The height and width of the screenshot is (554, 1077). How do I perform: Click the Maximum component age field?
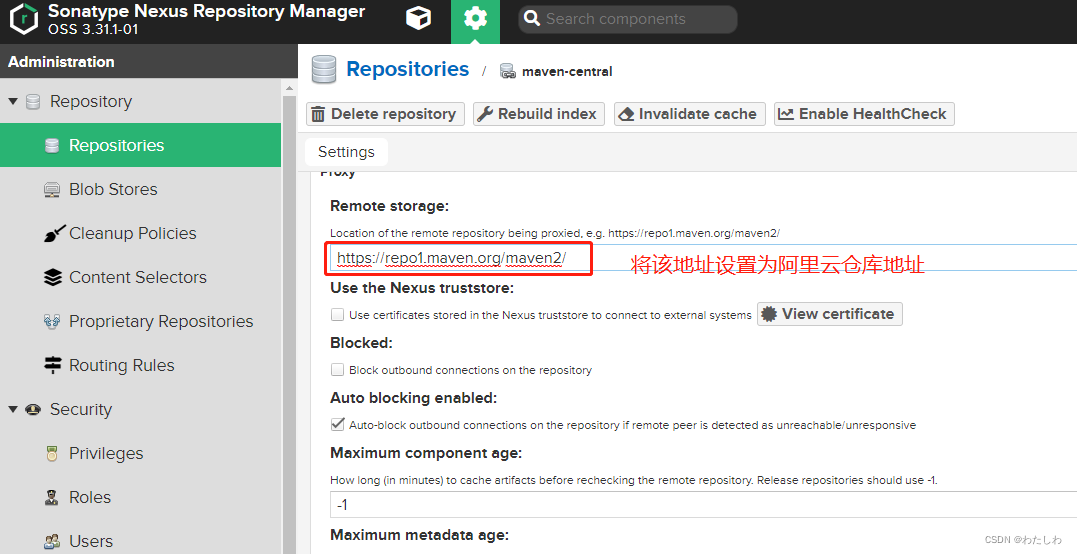coord(703,505)
